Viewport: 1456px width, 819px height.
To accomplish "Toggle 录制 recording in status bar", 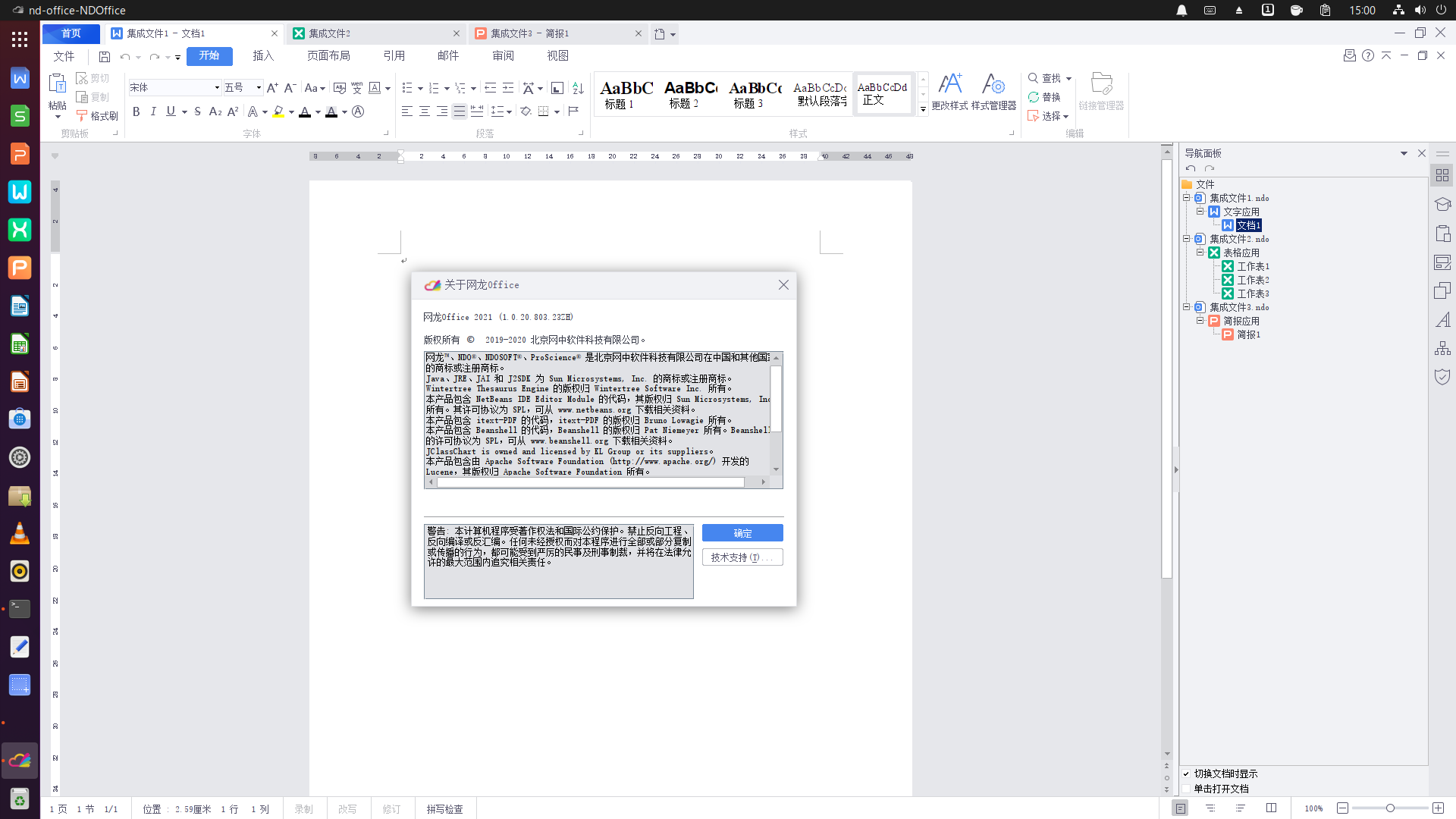I will click(x=303, y=809).
